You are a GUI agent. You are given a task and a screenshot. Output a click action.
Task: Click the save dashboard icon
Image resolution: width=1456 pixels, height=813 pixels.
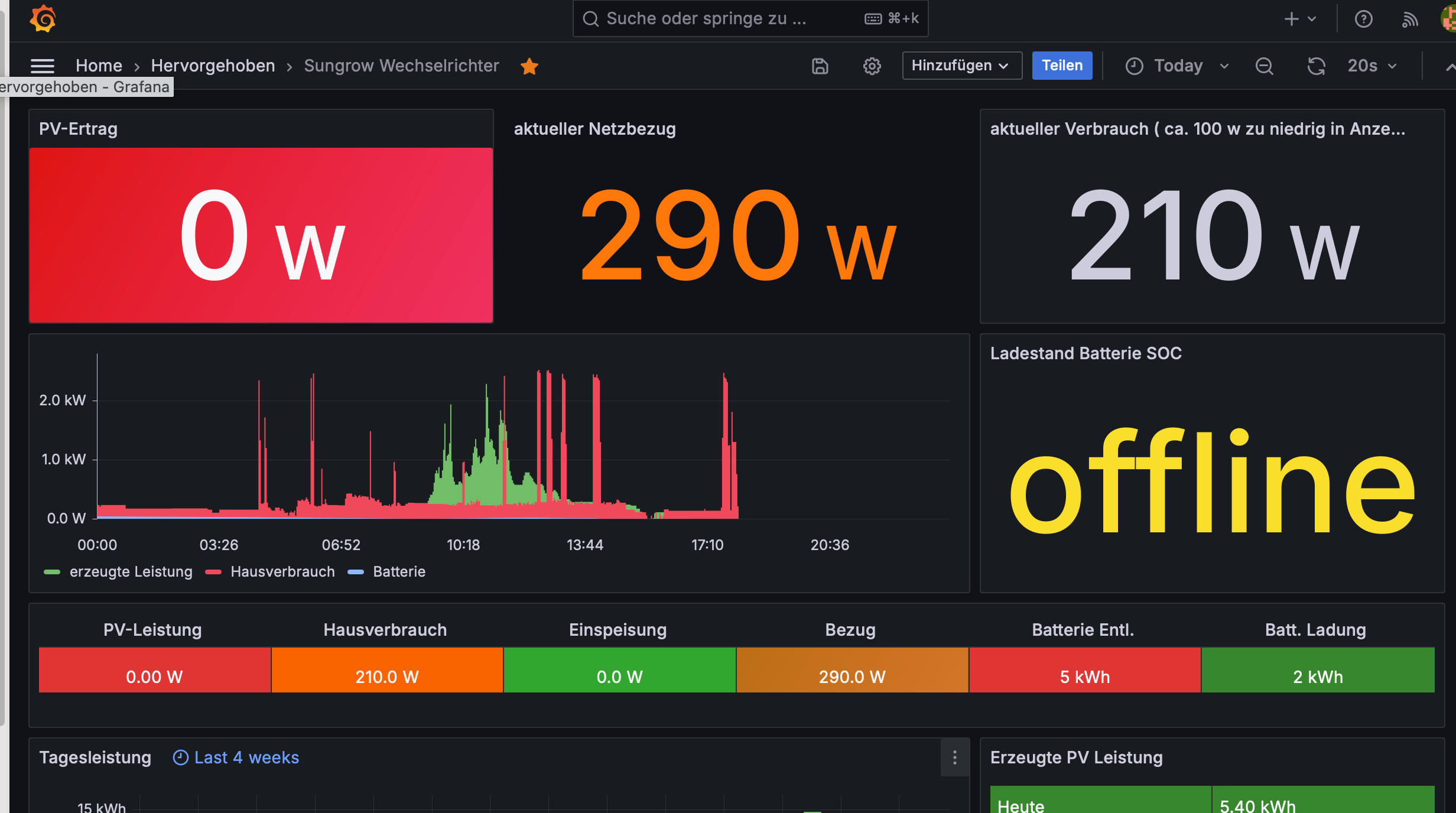point(820,66)
